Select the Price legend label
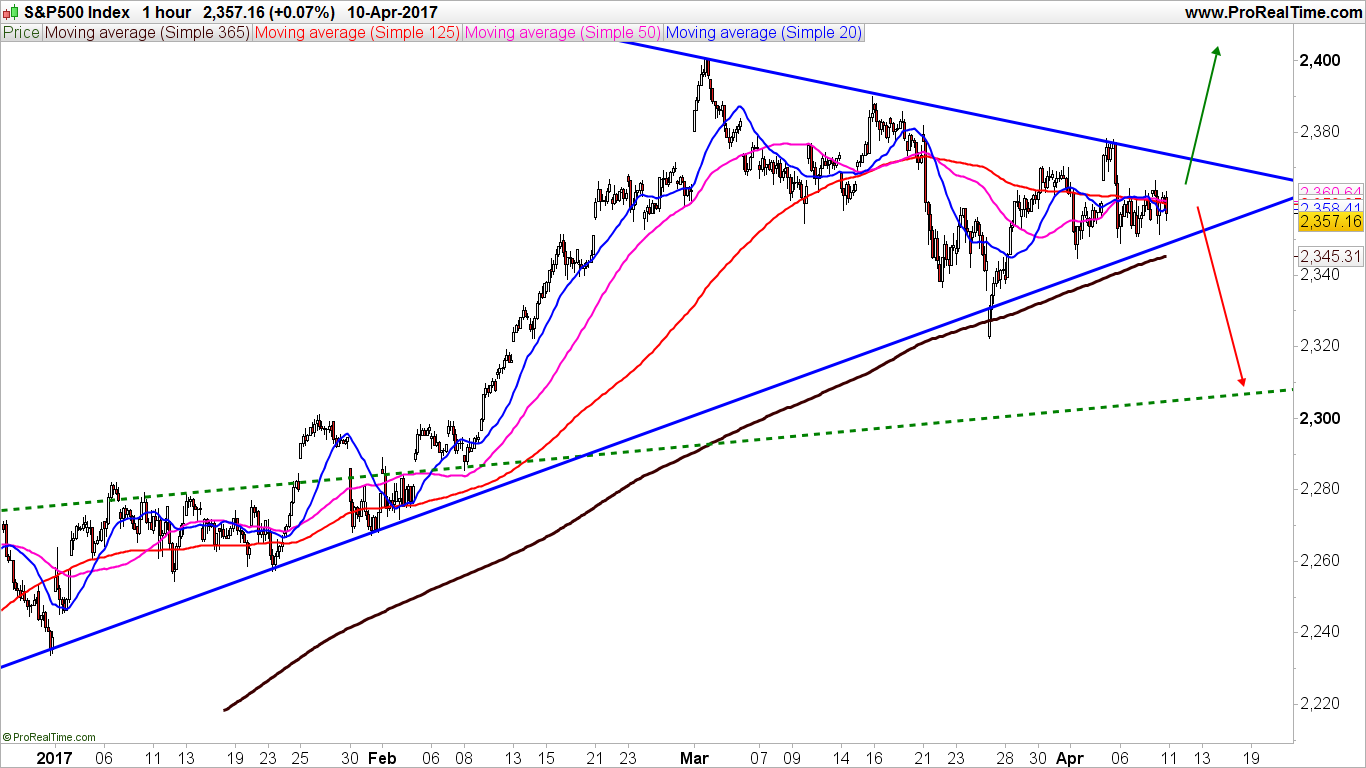This screenshot has width=1366, height=768. point(21,32)
